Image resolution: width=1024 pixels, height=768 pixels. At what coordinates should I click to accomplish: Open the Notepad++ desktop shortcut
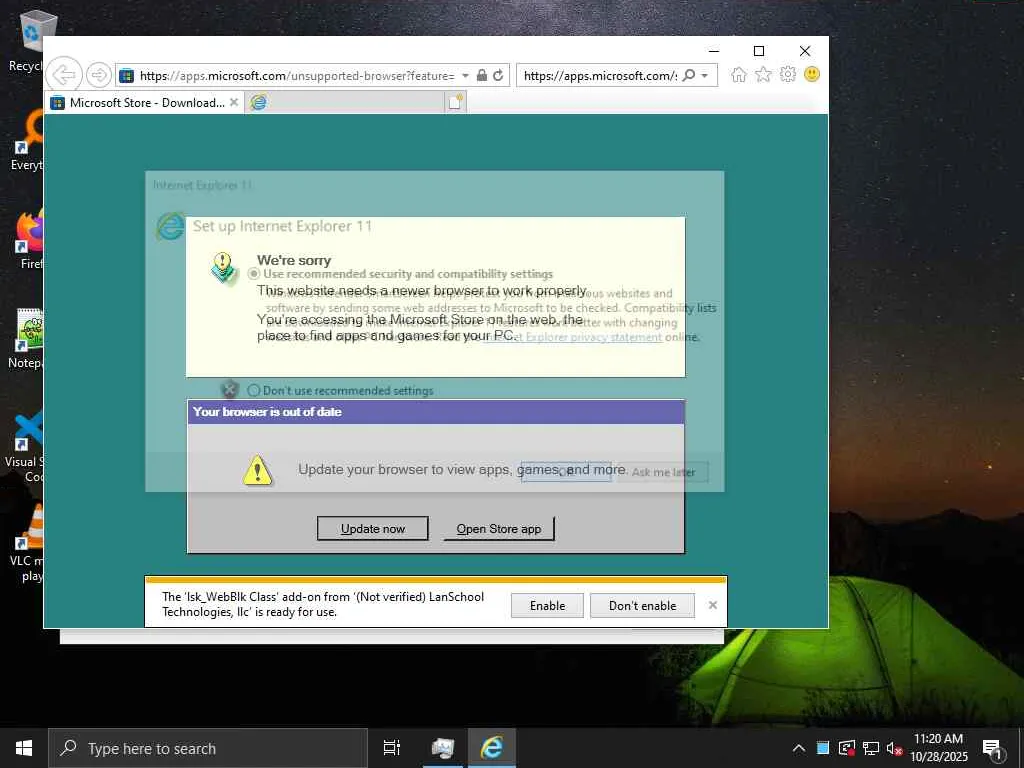[x=26, y=338]
